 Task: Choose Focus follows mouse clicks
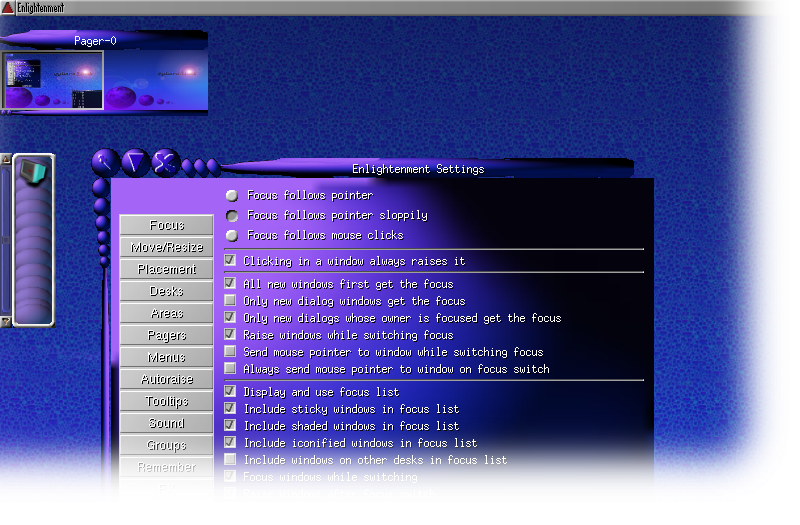232,236
